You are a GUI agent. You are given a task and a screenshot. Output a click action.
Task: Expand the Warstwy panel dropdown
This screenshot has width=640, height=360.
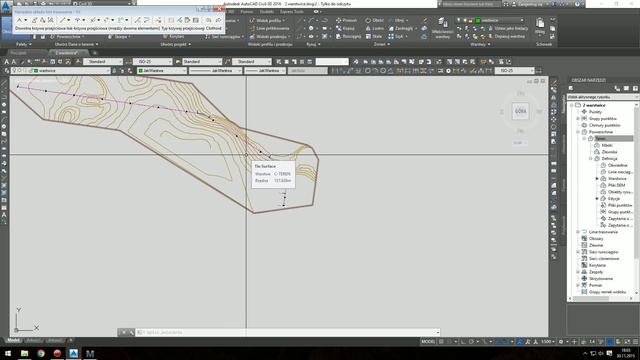click(x=480, y=44)
